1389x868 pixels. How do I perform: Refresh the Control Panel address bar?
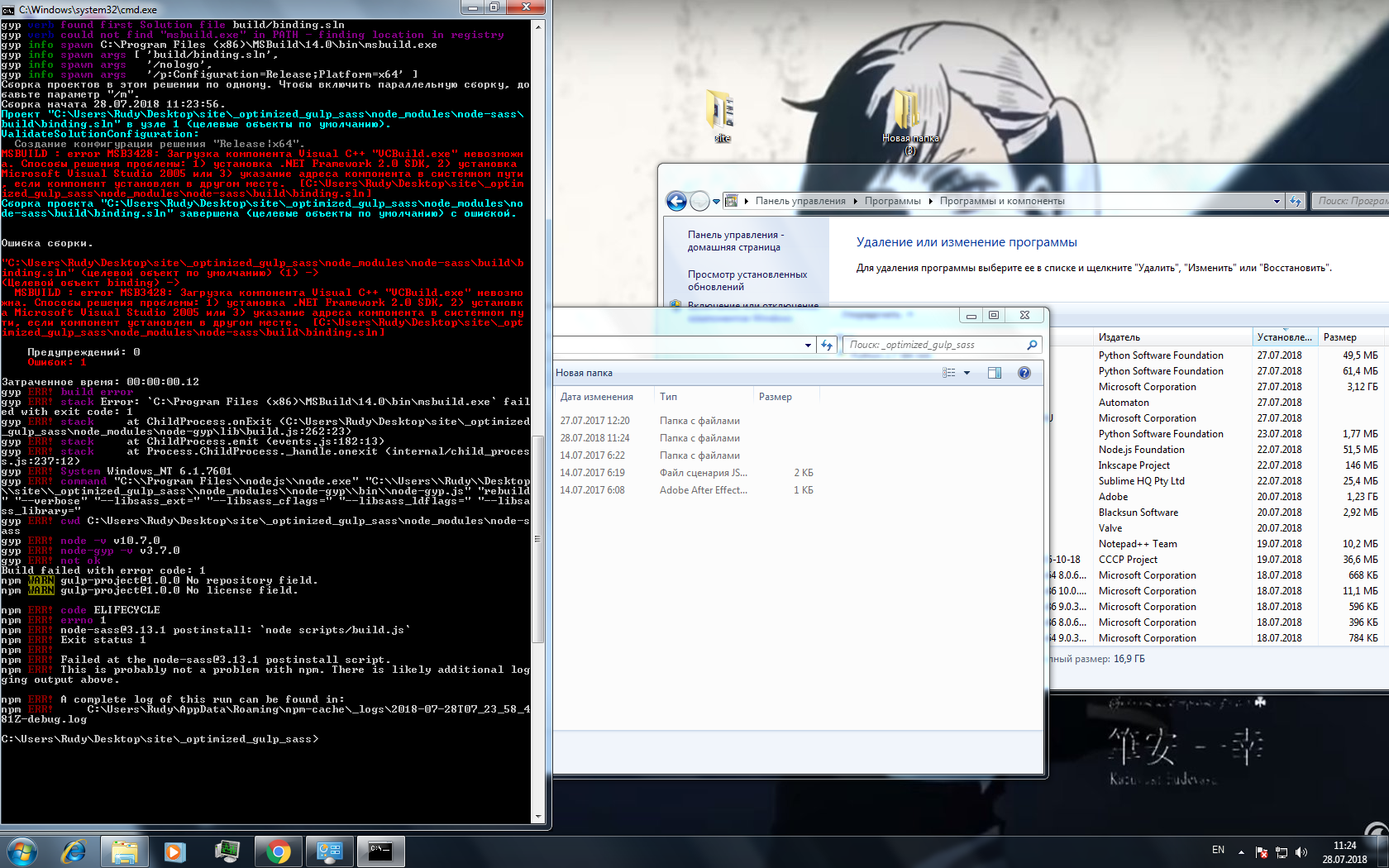coord(1295,201)
